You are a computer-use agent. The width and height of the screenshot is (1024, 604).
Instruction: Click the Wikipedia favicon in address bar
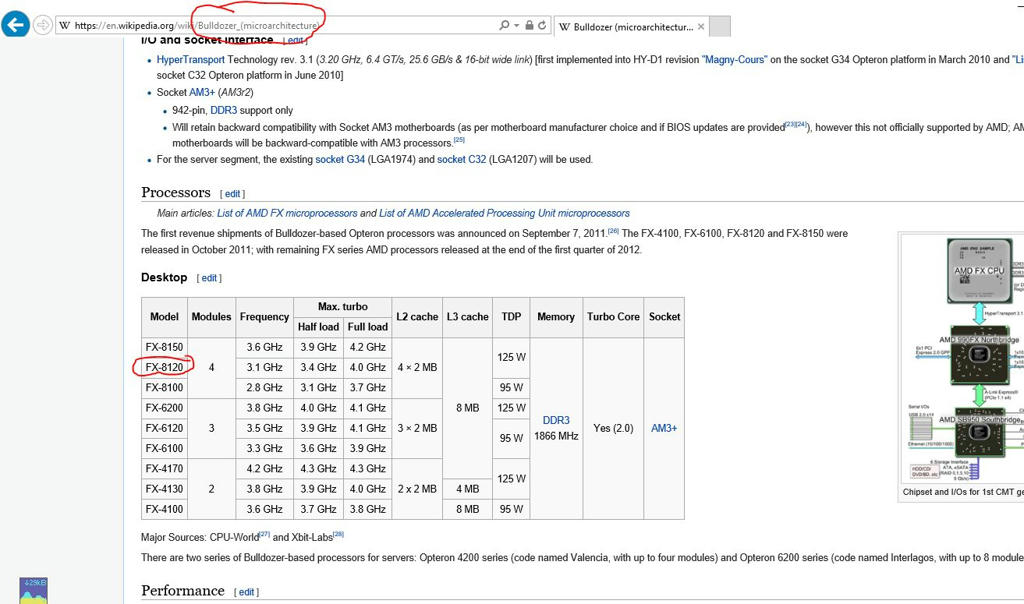pyautogui.click(x=65, y=25)
